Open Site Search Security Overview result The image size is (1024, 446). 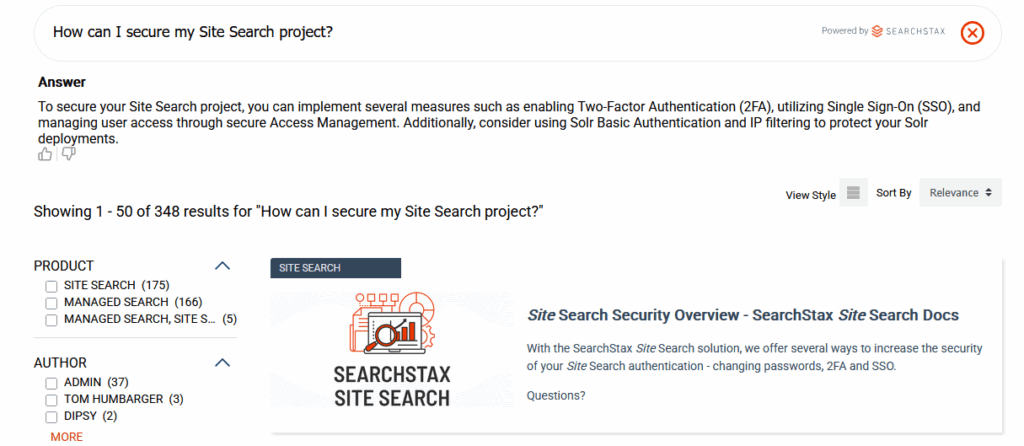coord(743,315)
